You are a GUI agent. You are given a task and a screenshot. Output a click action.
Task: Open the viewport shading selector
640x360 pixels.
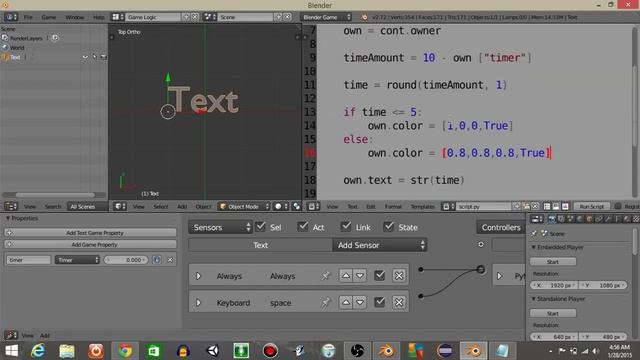pos(281,207)
